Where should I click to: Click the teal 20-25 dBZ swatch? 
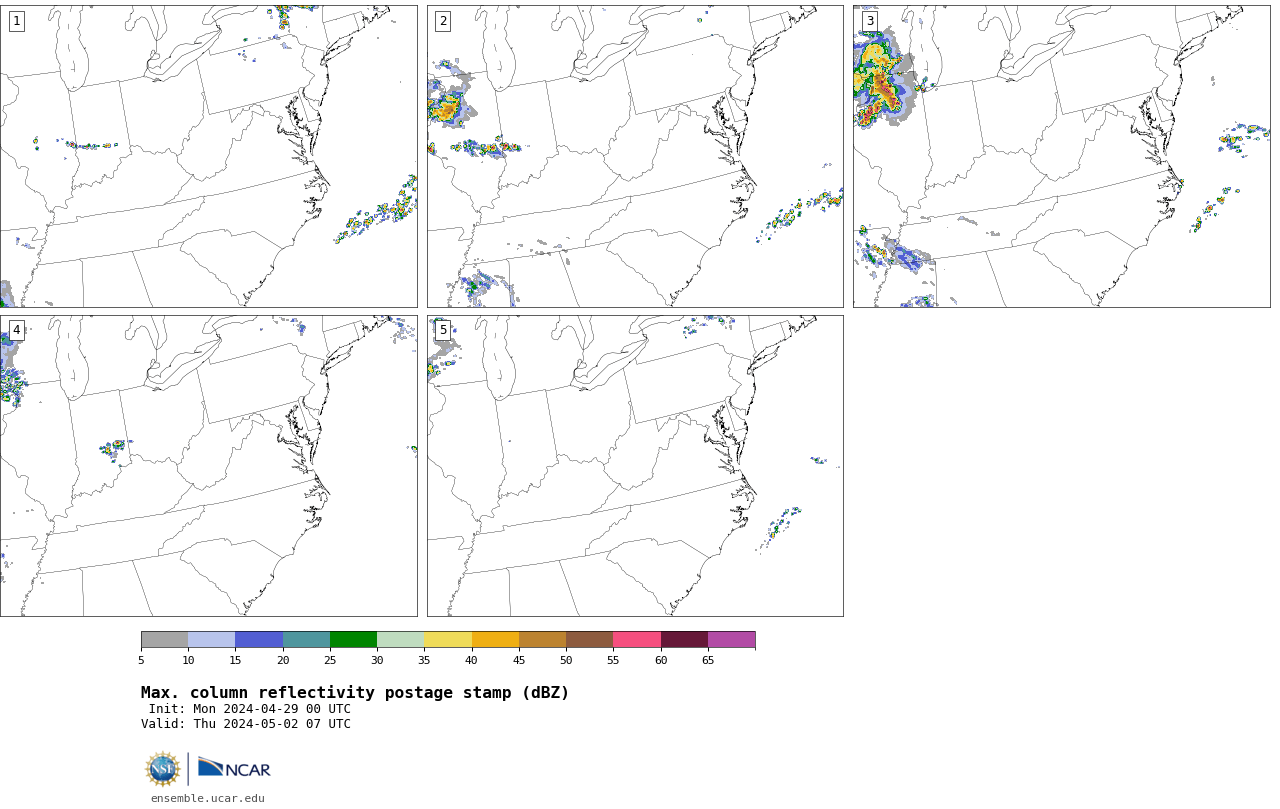click(x=306, y=640)
